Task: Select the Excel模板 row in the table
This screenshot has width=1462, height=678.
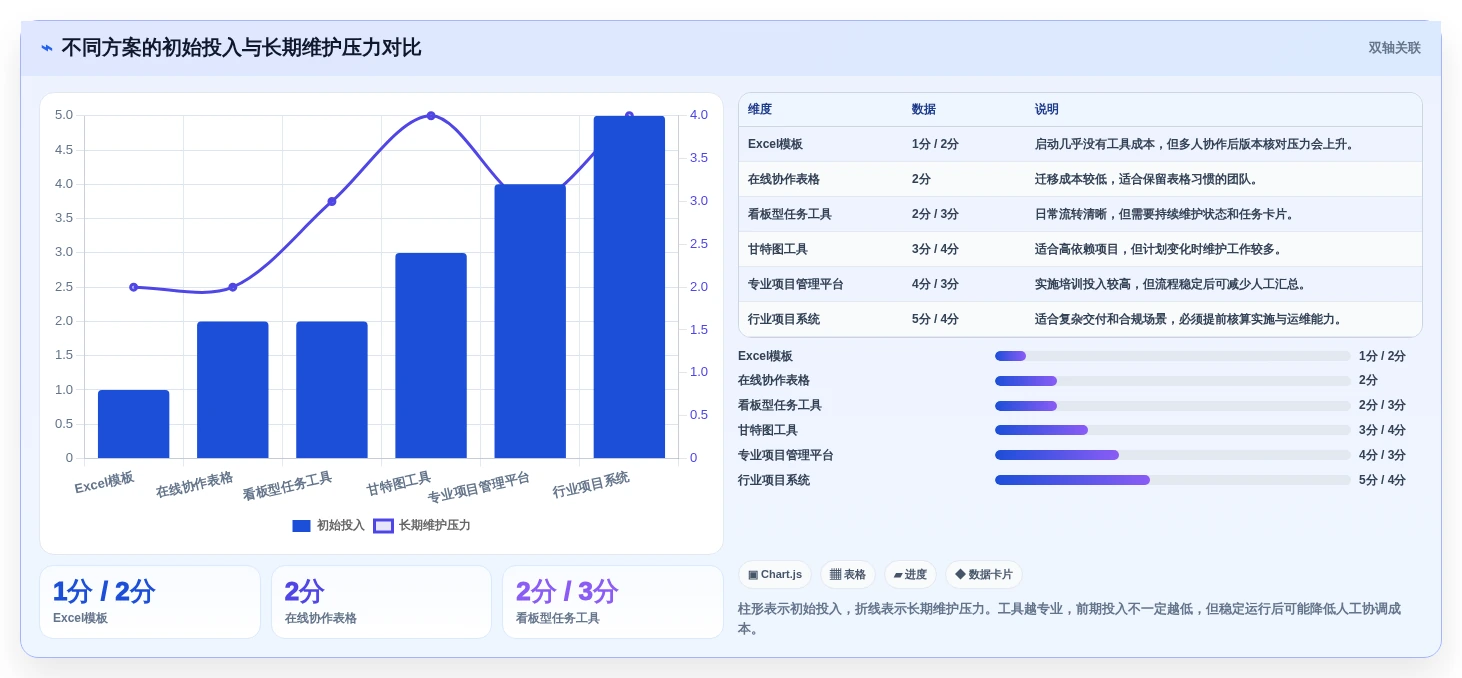Action: click(1080, 144)
